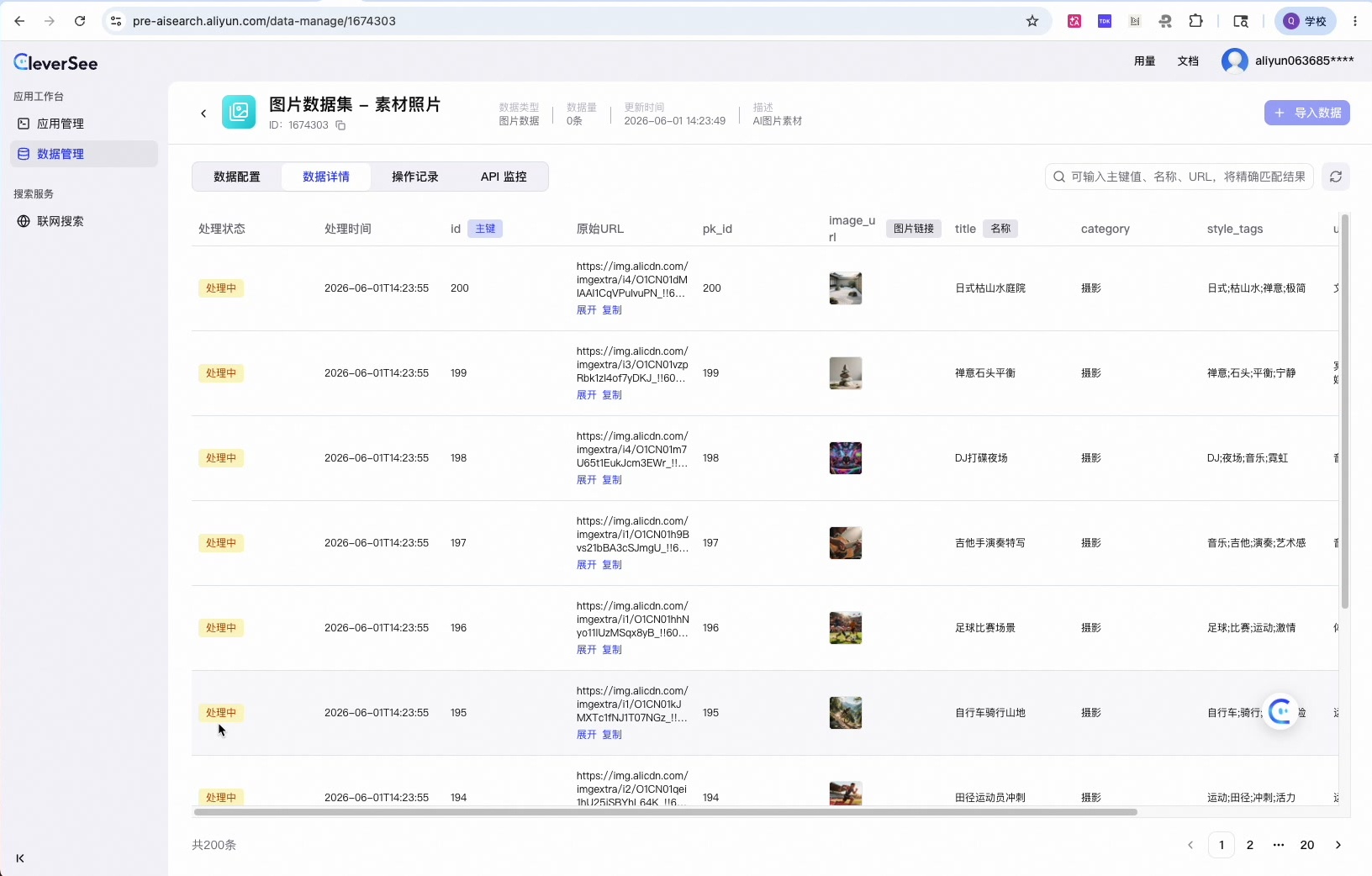Click the 处理中 status of row 200
The height and width of the screenshot is (876, 1372).
click(x=221, y=288)
